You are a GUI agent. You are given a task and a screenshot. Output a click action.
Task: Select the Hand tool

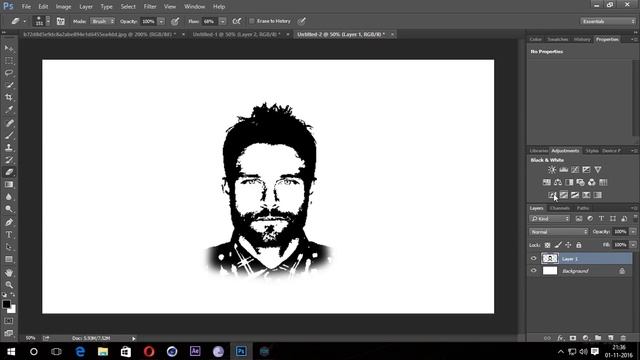click(9, 272)
